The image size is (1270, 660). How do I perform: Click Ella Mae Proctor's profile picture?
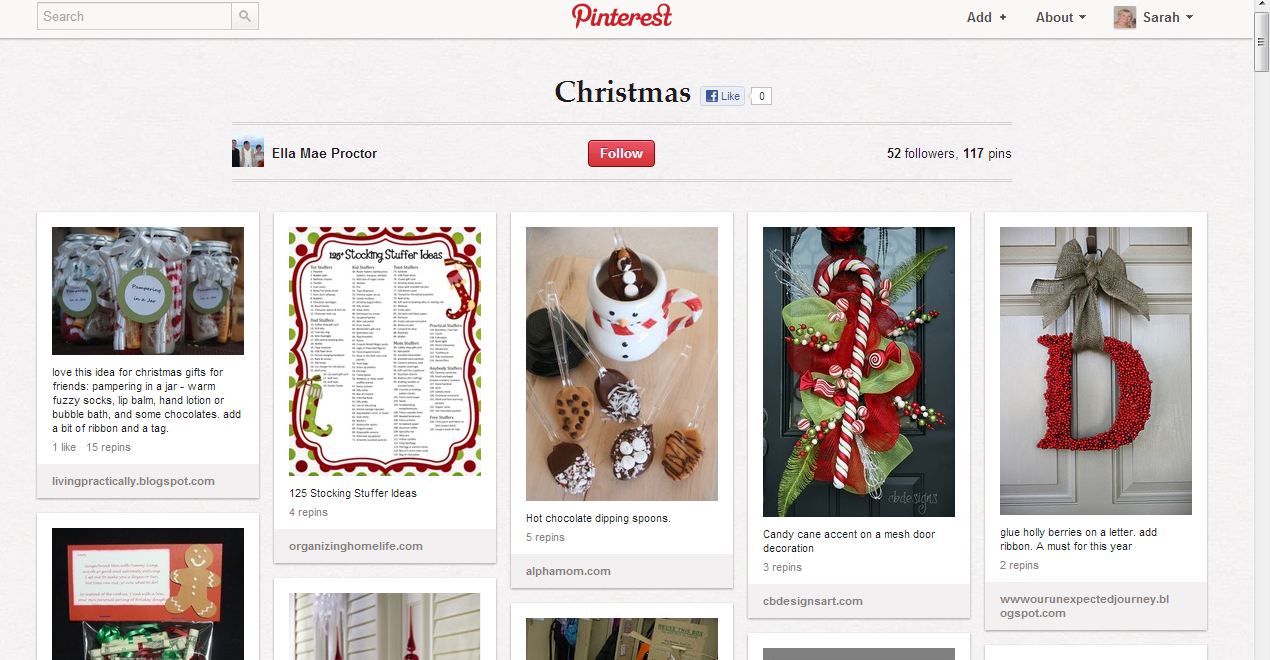248,152
